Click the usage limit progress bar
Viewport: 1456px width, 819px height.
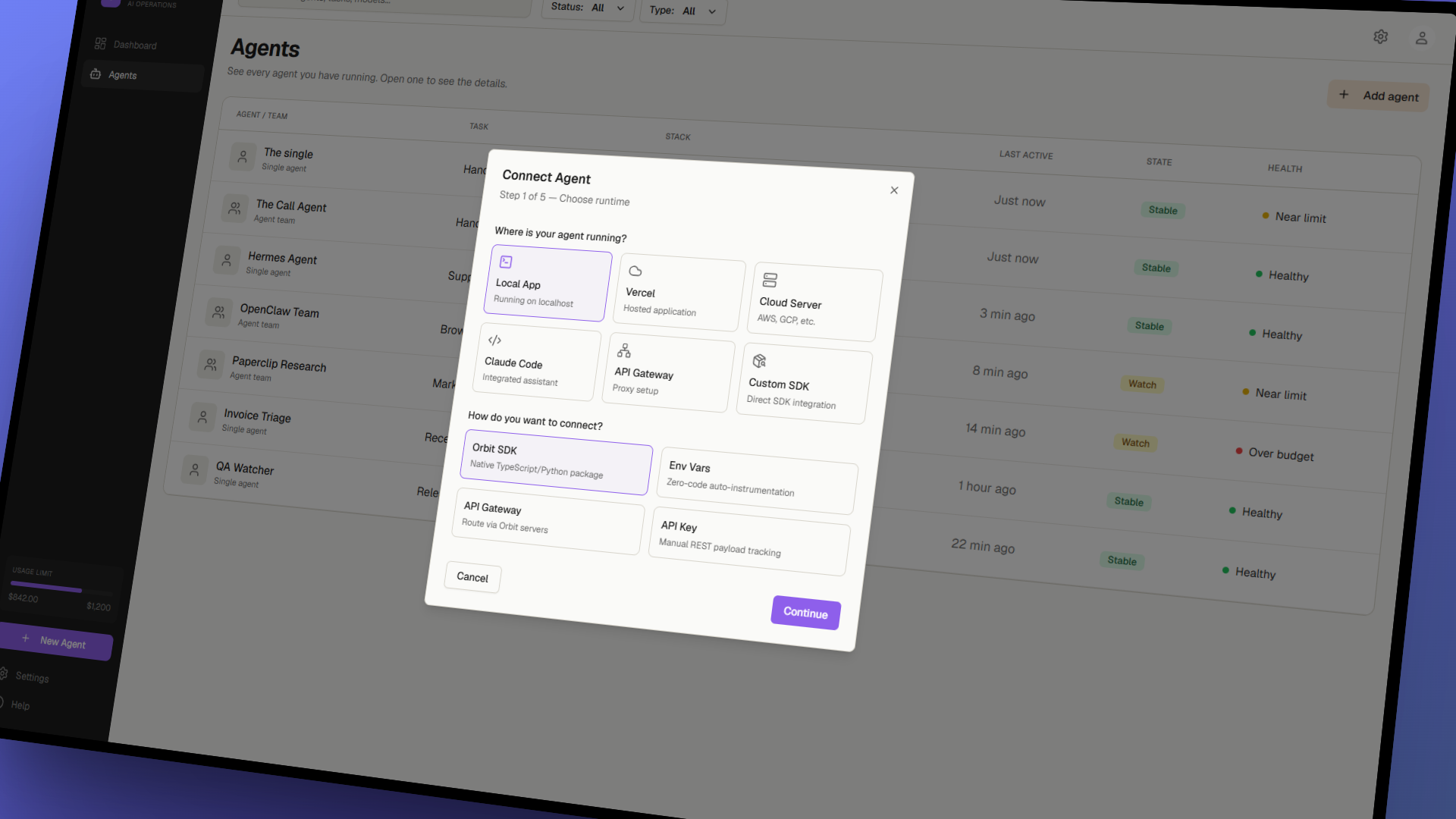(60, 587)
